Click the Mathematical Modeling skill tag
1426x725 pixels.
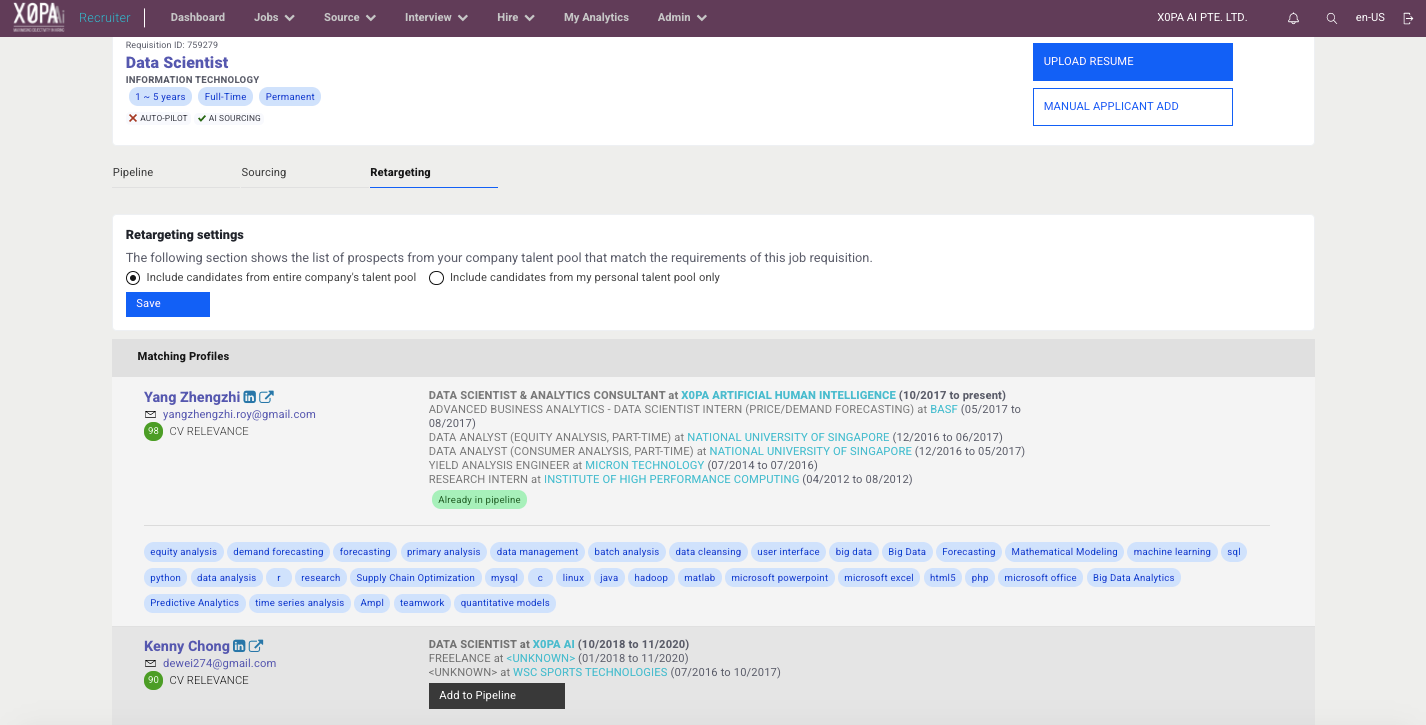pyautogui.click(x=1064, y=552)
